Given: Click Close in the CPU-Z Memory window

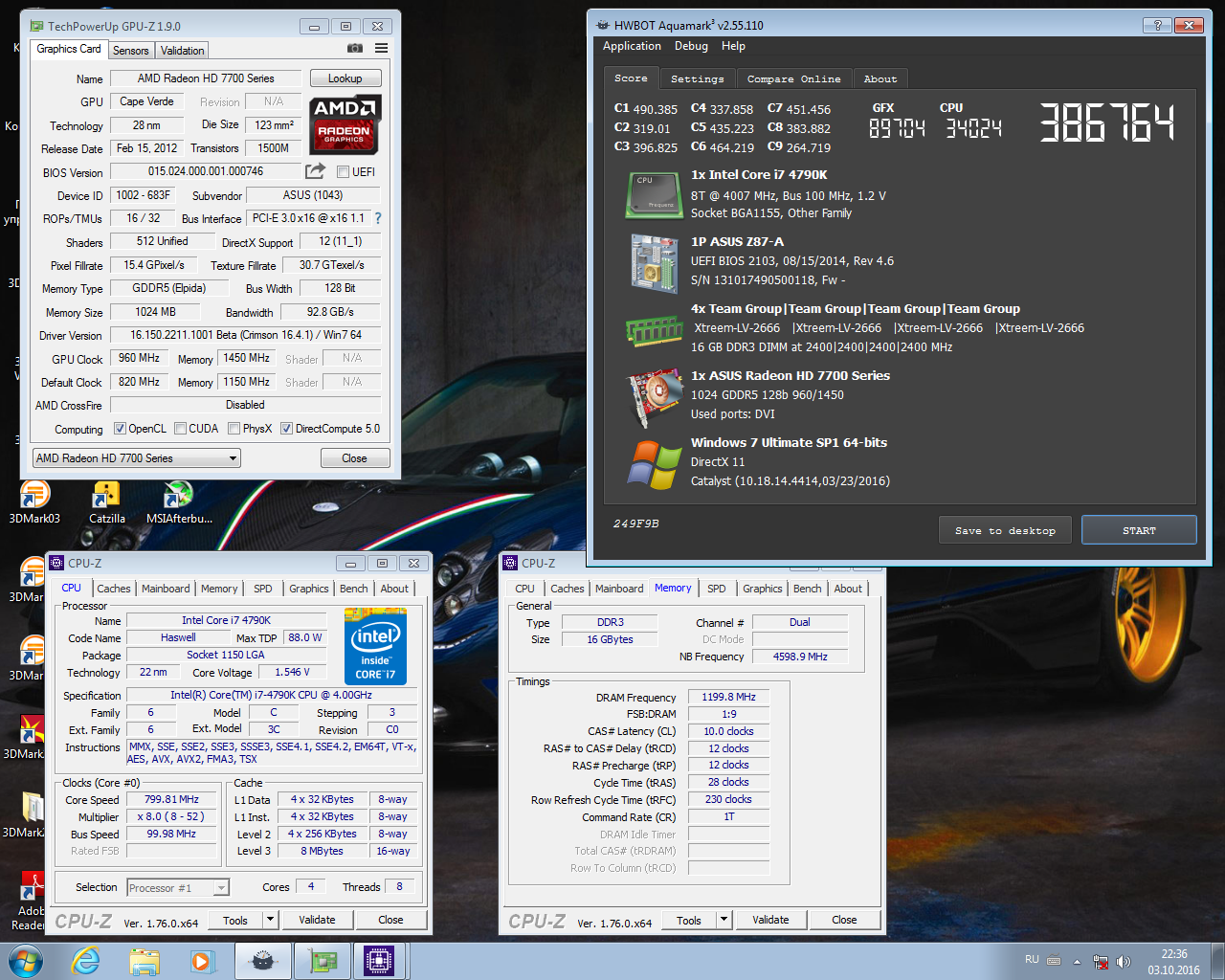Looking at the screenshot, I should click(x=844, y=920).
